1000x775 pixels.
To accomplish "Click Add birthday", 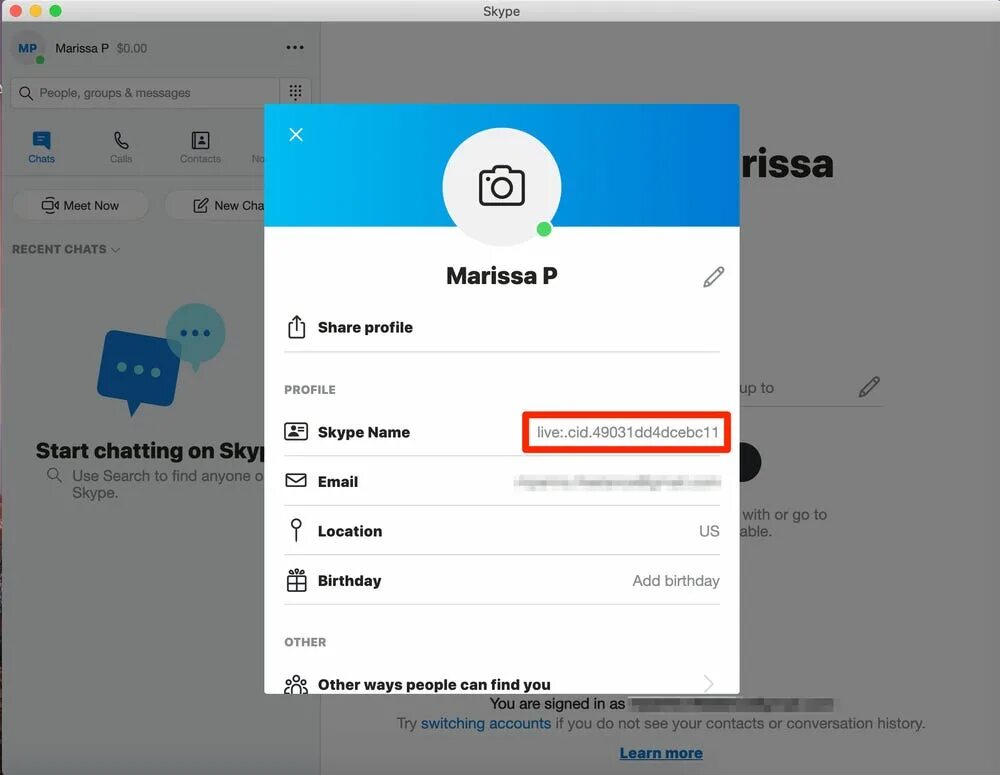I will coord(675,580).
